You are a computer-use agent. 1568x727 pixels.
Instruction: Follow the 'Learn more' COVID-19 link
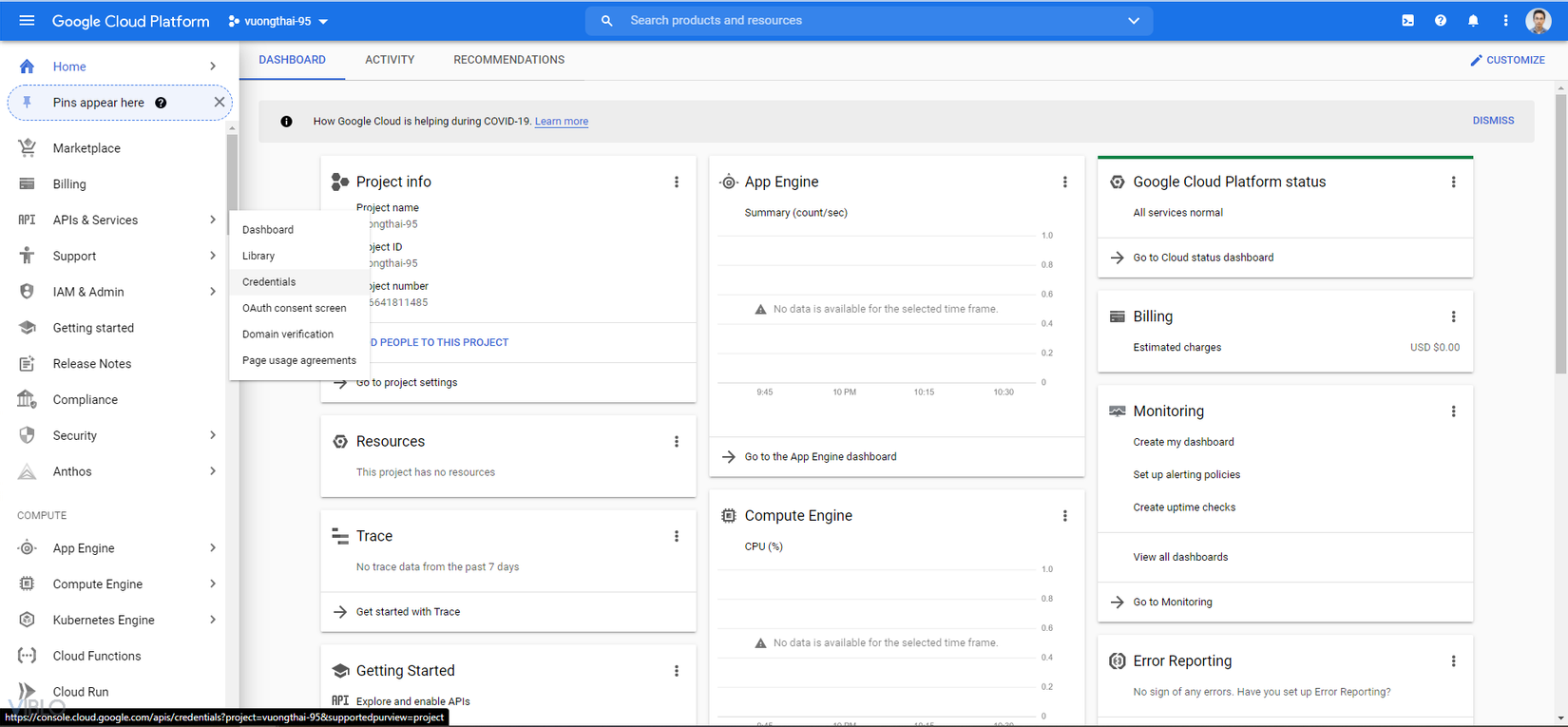click(562, 122)
